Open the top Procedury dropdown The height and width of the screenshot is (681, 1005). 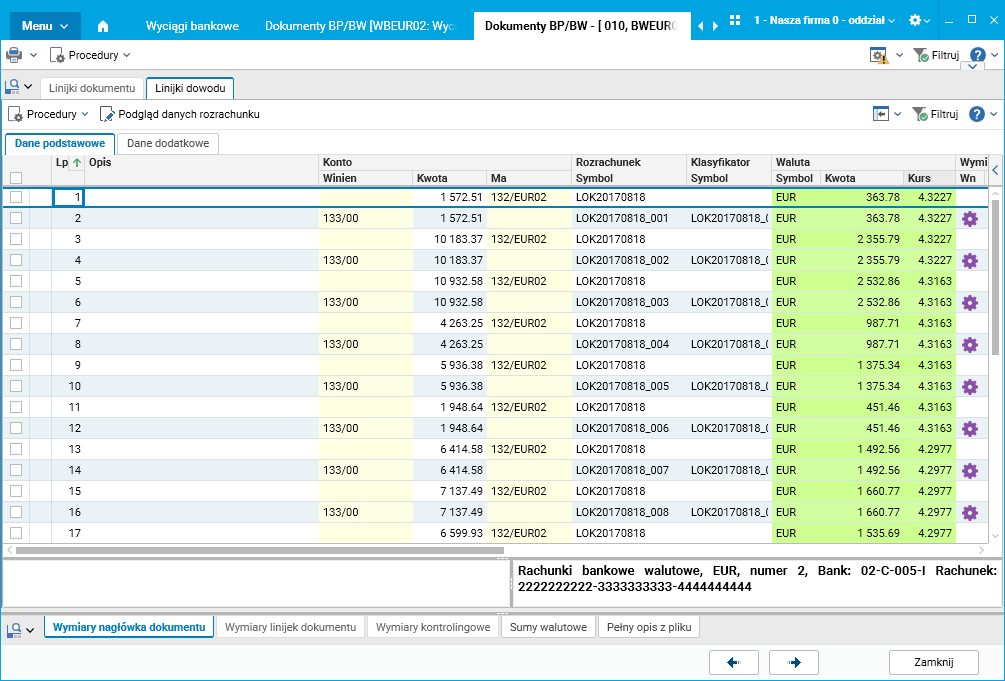click(x=91, y=55)
